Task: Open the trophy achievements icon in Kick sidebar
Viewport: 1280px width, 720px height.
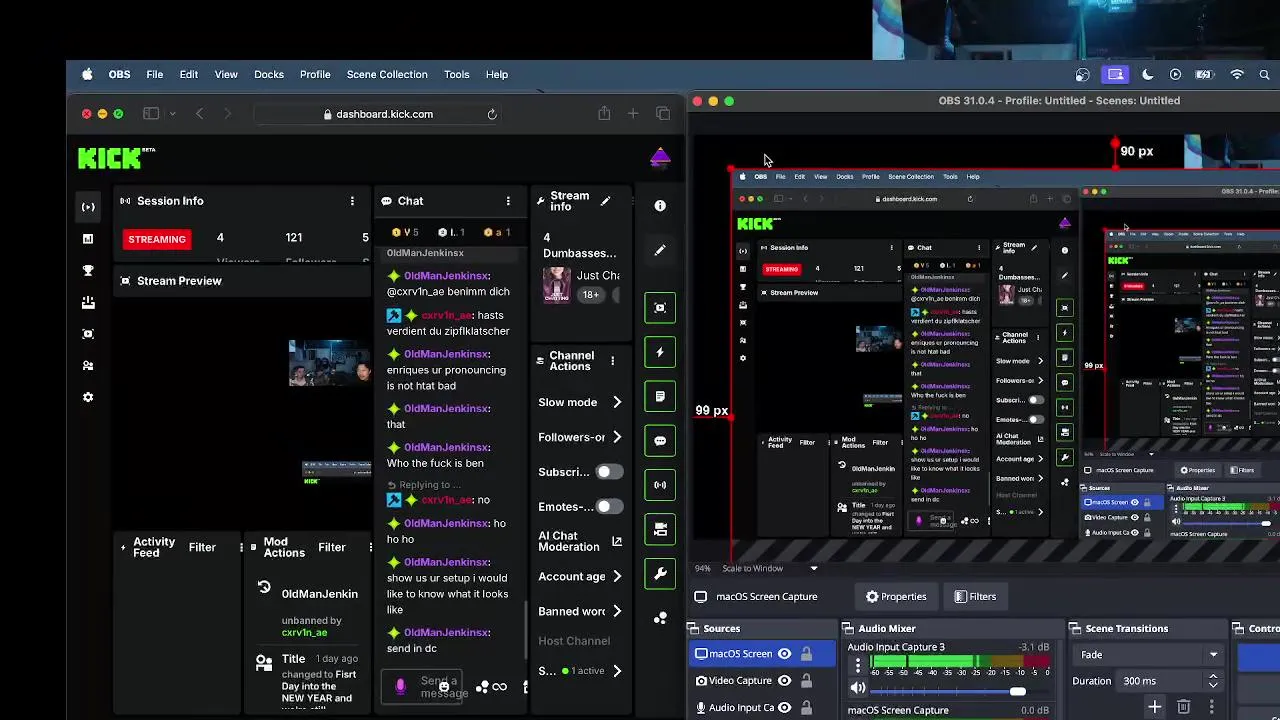Action: [x=88, y=270]
